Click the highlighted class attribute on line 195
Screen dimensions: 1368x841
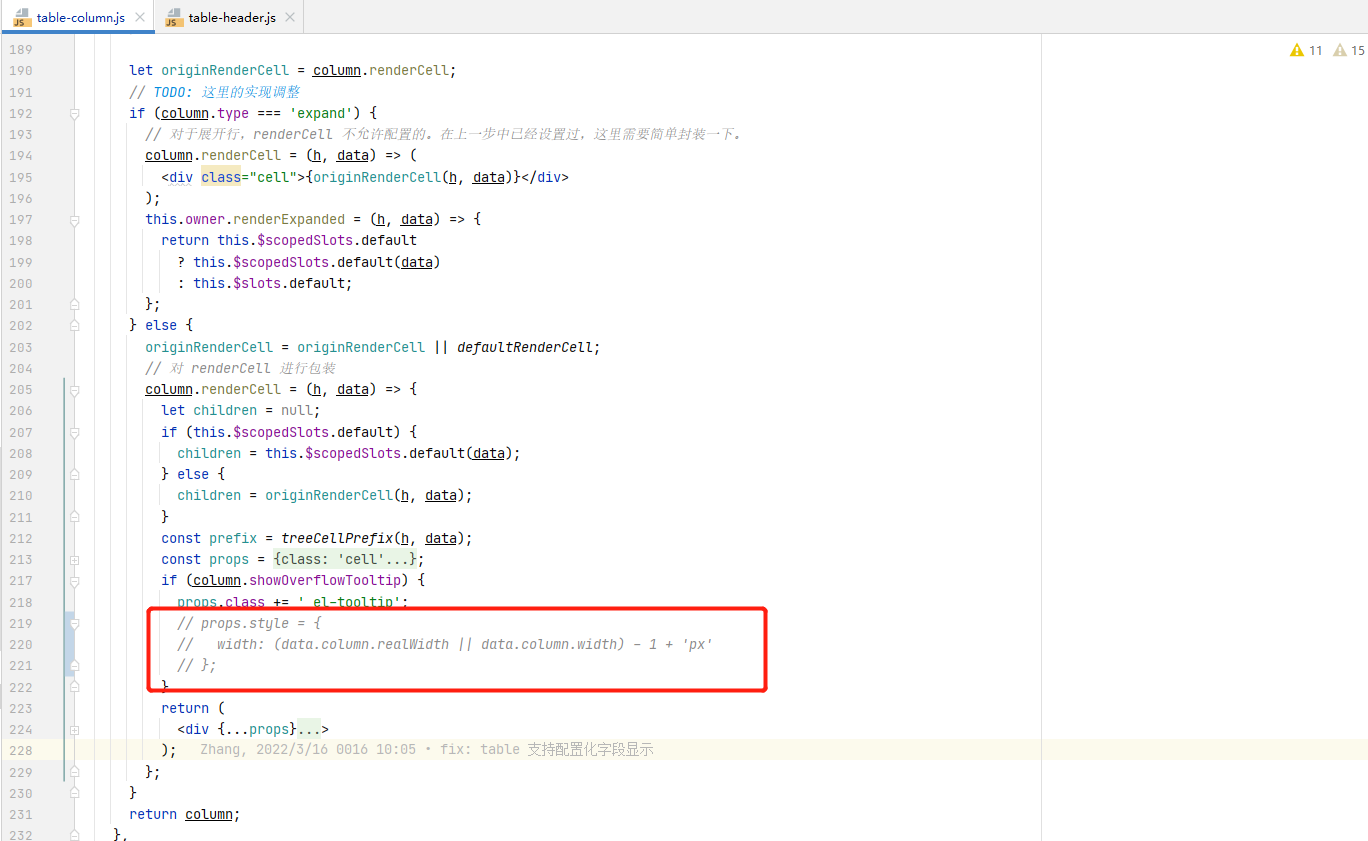coord(220,177)
